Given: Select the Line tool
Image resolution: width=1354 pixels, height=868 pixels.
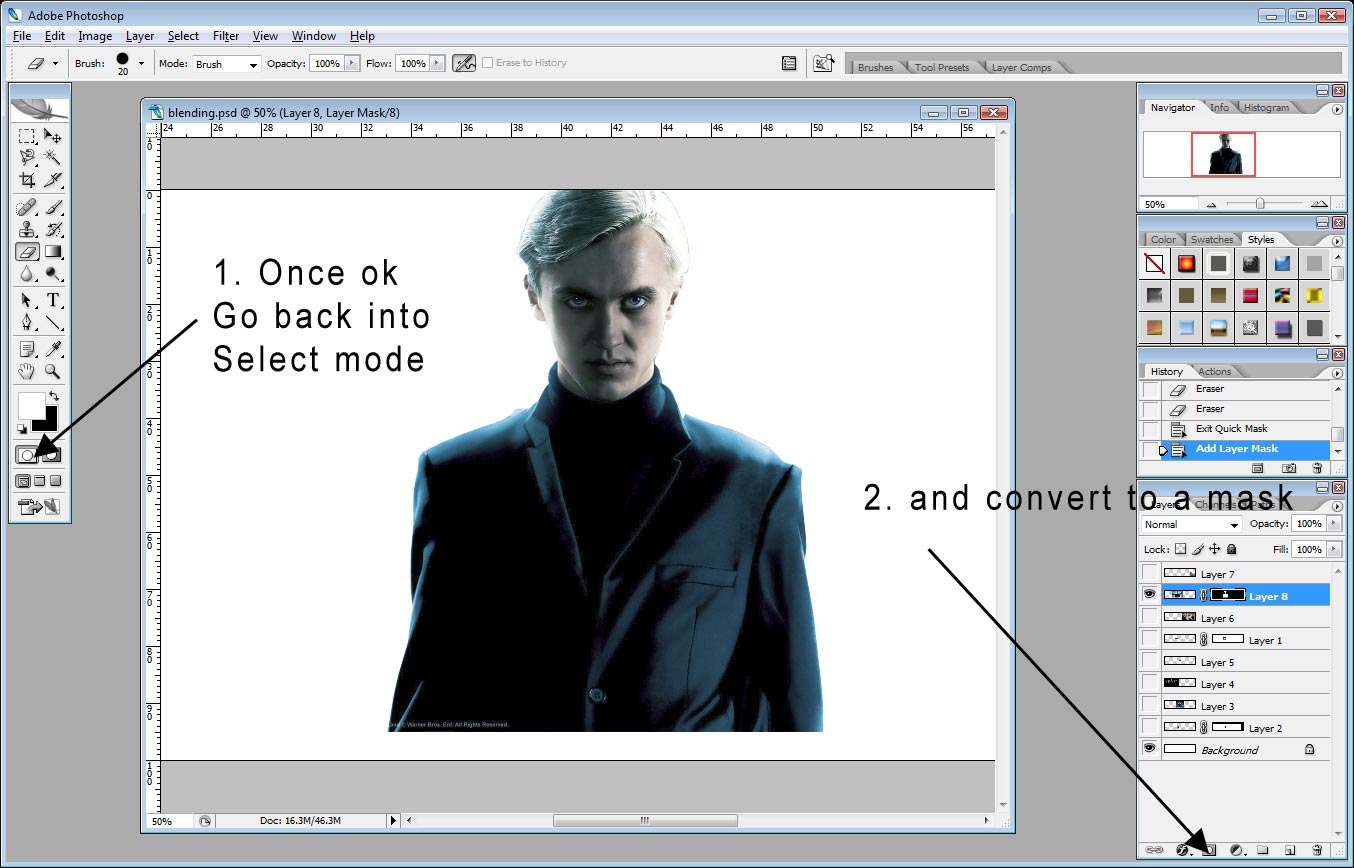Looking at the screenshot, I should tap(53, 323).
